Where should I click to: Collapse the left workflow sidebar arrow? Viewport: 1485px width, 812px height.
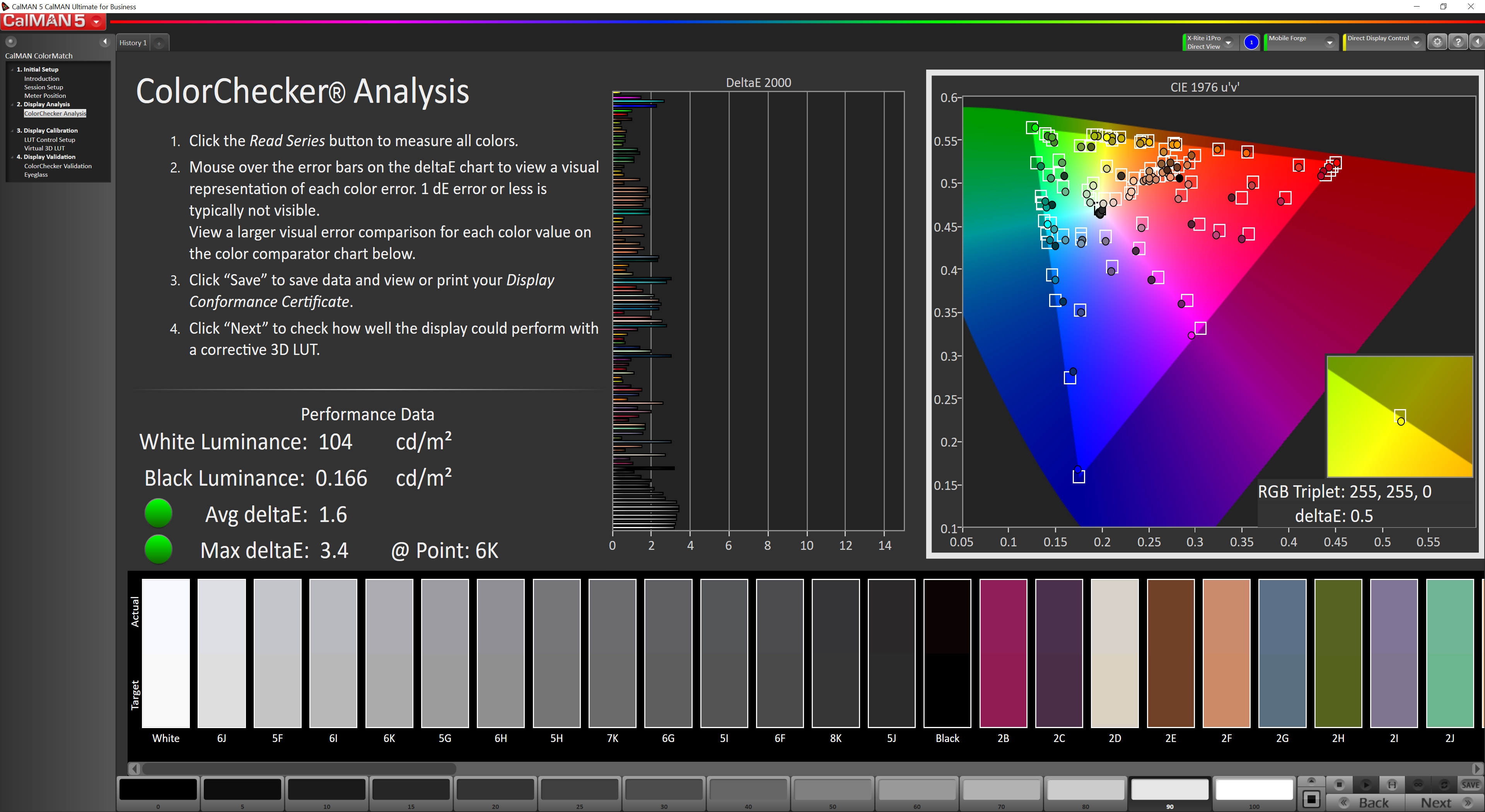[104, 41]
